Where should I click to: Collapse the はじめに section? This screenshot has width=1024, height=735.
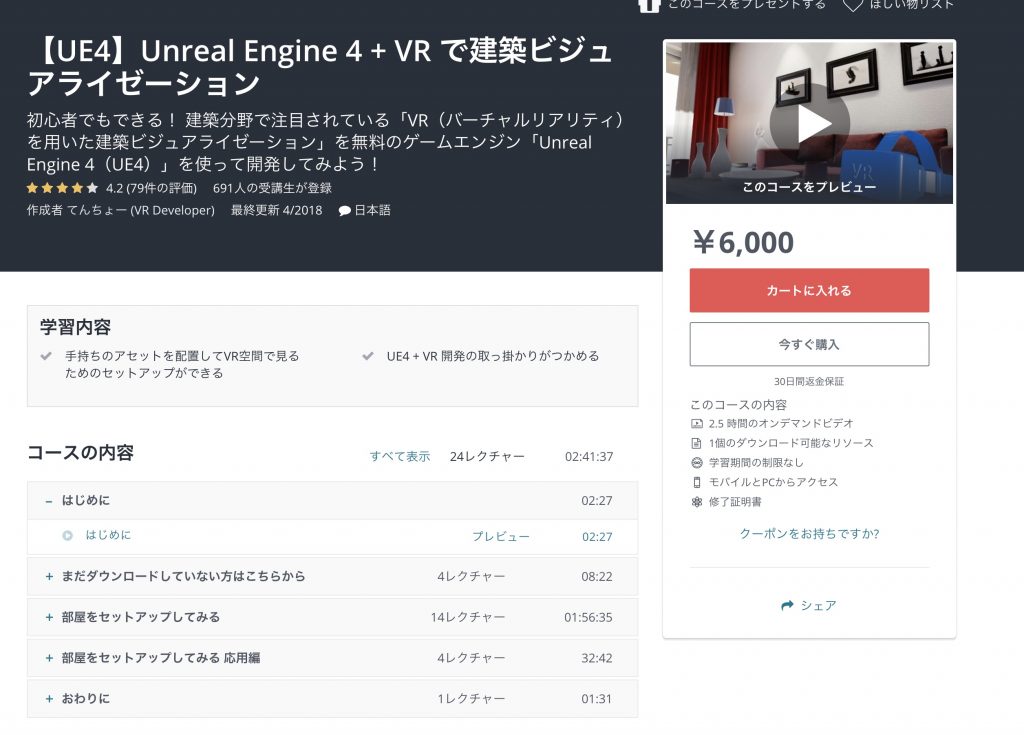[x=48, y=500]
